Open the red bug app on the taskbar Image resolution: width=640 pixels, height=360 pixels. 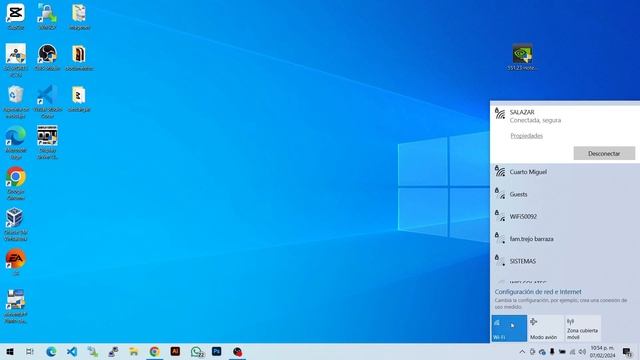[x=238, y=351]
